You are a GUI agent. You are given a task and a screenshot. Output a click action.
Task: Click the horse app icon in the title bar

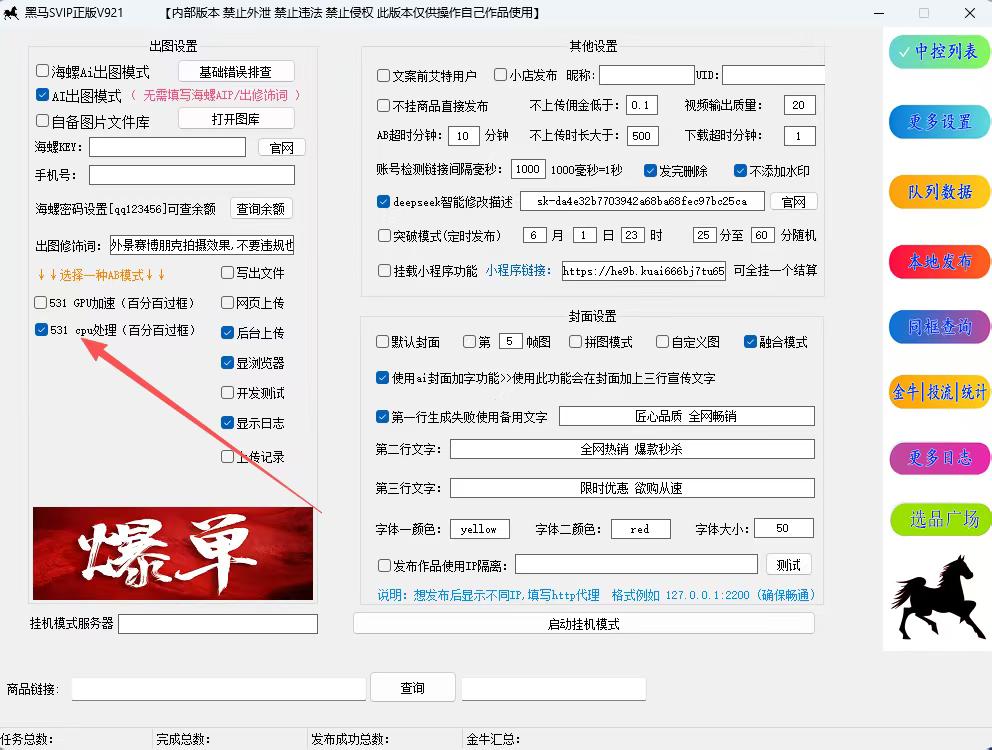coord(11,13)
